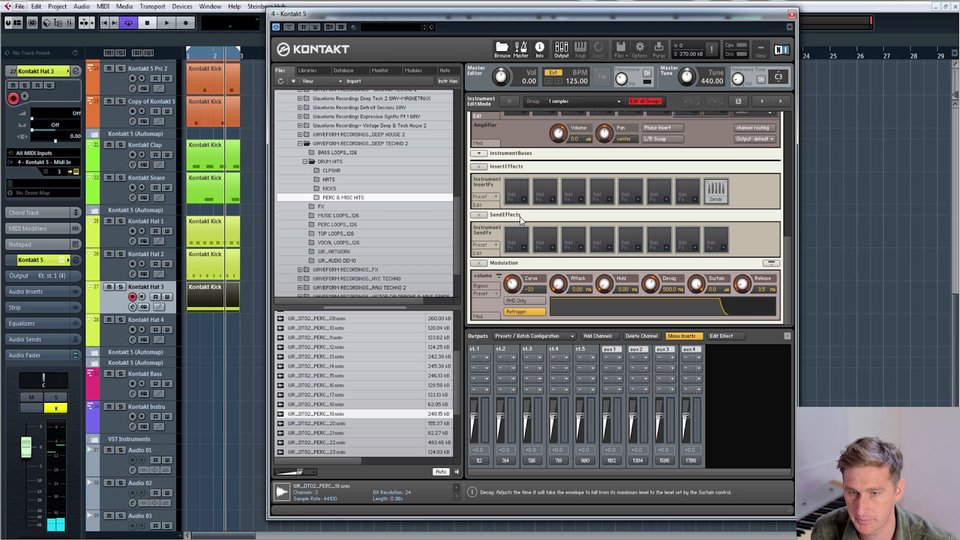Select the KICKS folder in DRUM HITS
Screen dimensions: 960x540
coord(329,189)
